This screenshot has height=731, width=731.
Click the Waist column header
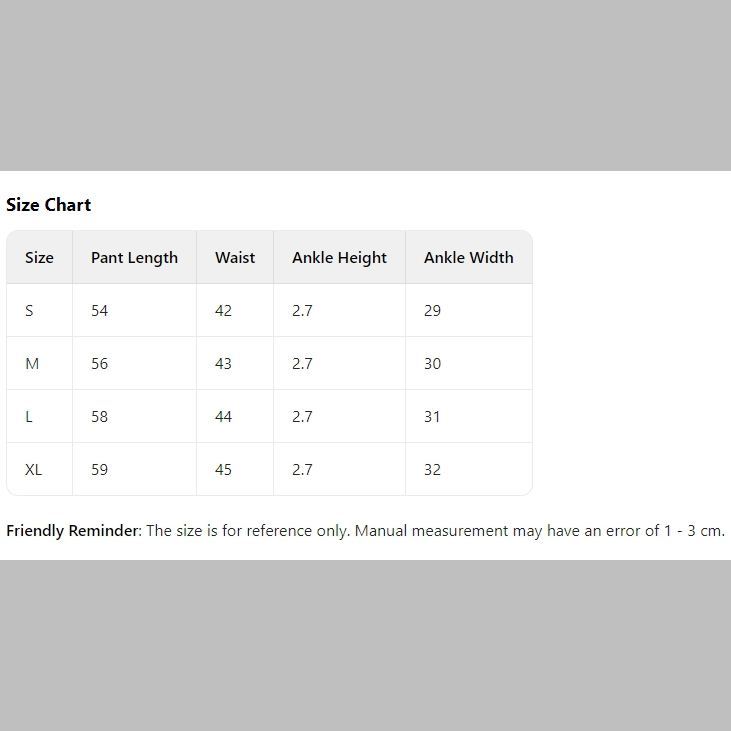tap(235, 258)
